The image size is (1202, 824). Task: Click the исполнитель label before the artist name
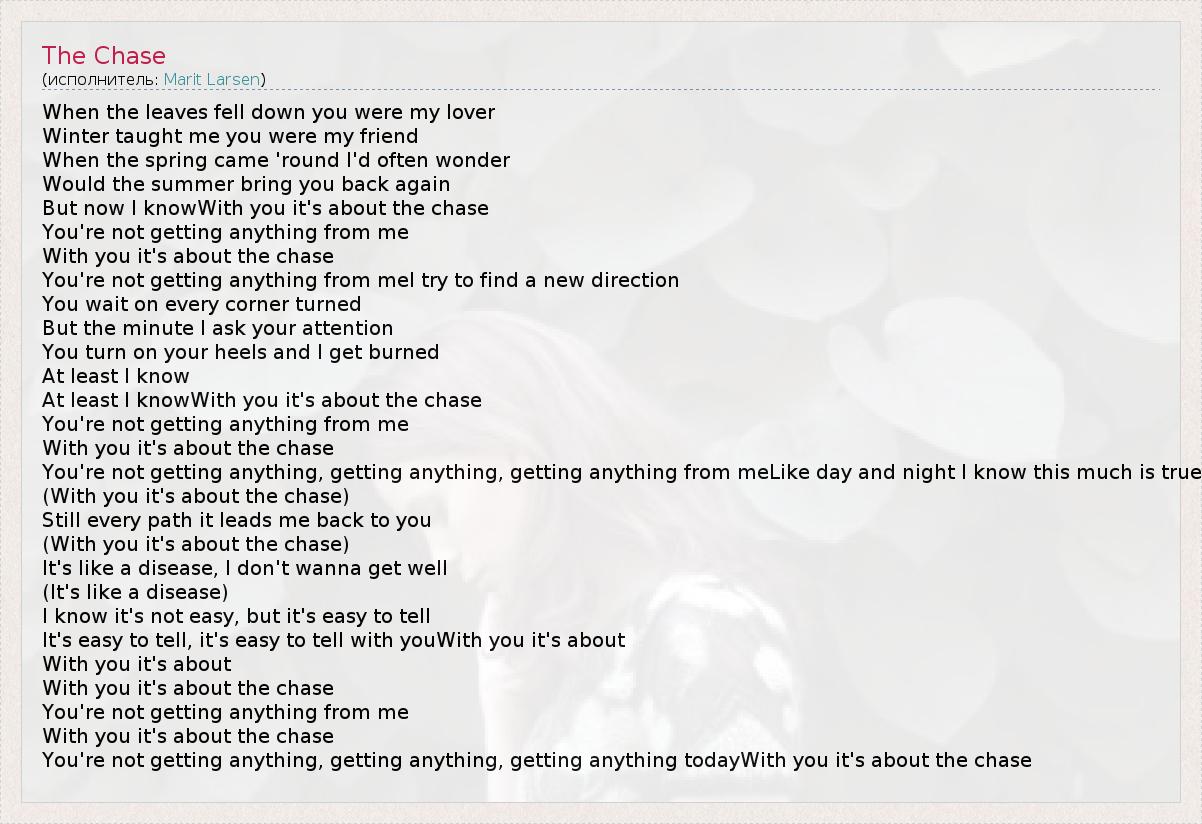(102, 79)
